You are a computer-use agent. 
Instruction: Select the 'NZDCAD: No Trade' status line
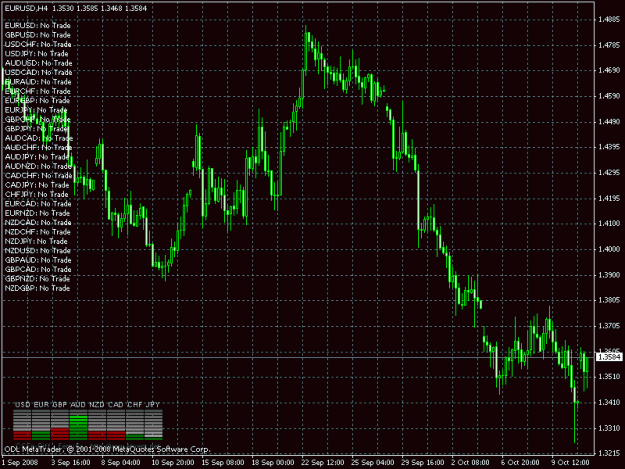(38, 222)
